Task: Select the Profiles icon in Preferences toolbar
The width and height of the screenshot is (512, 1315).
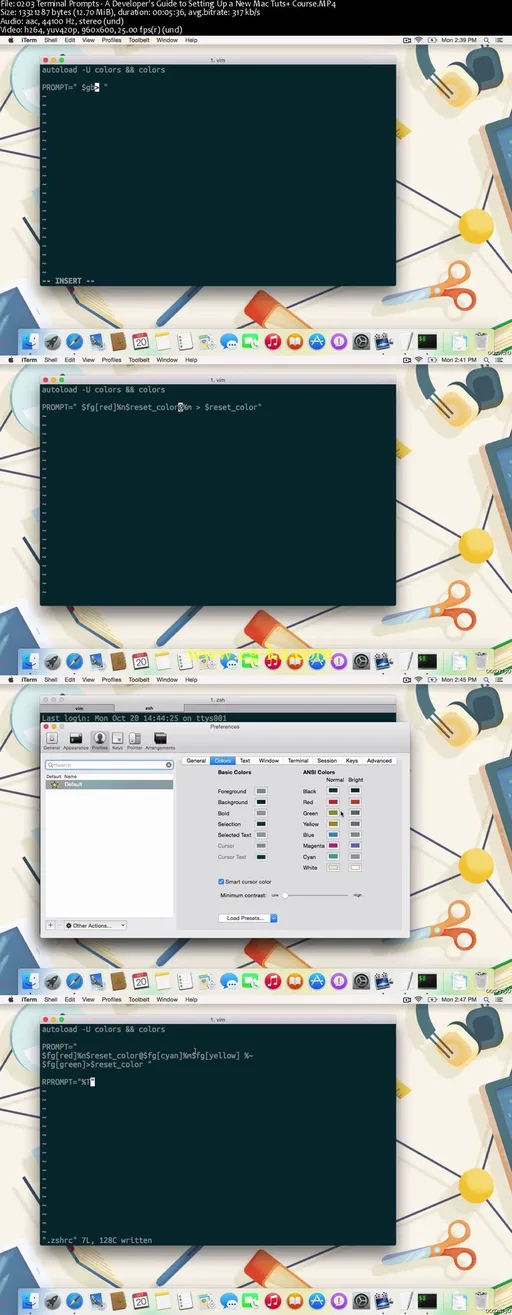Action: click(x=99, y=740)
